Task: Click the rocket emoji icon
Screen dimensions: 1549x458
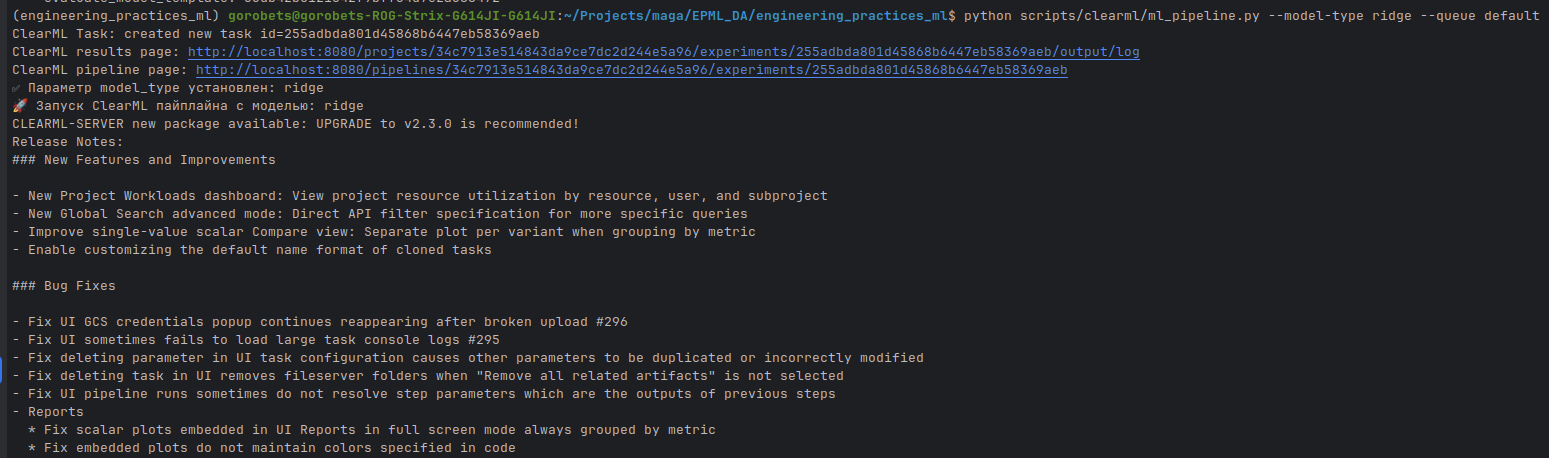Action: pos(19,106)
